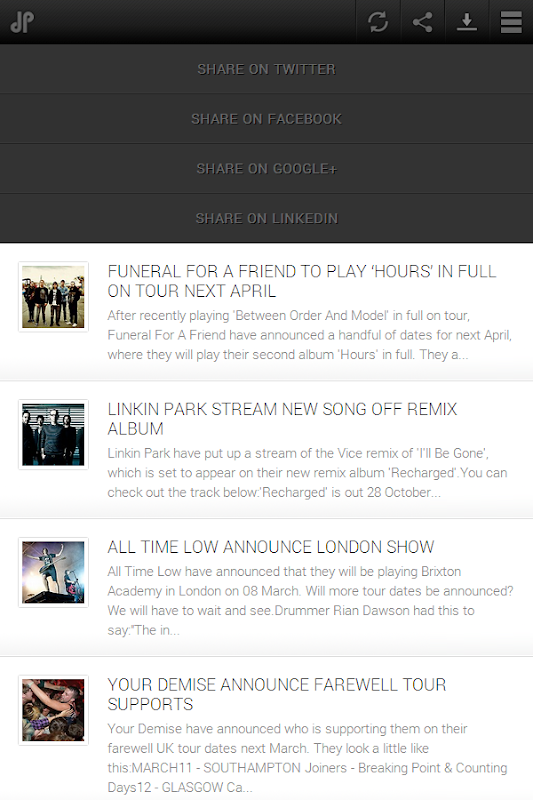The width and height of the screenshot is (533, 800).
Task: Read Your Demise Farewell Tour Supports headline
Action: pyautogui.click(x=276, y=694)
